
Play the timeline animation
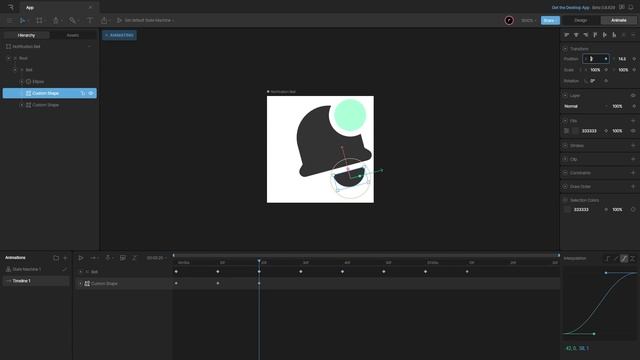coord(81,258)
